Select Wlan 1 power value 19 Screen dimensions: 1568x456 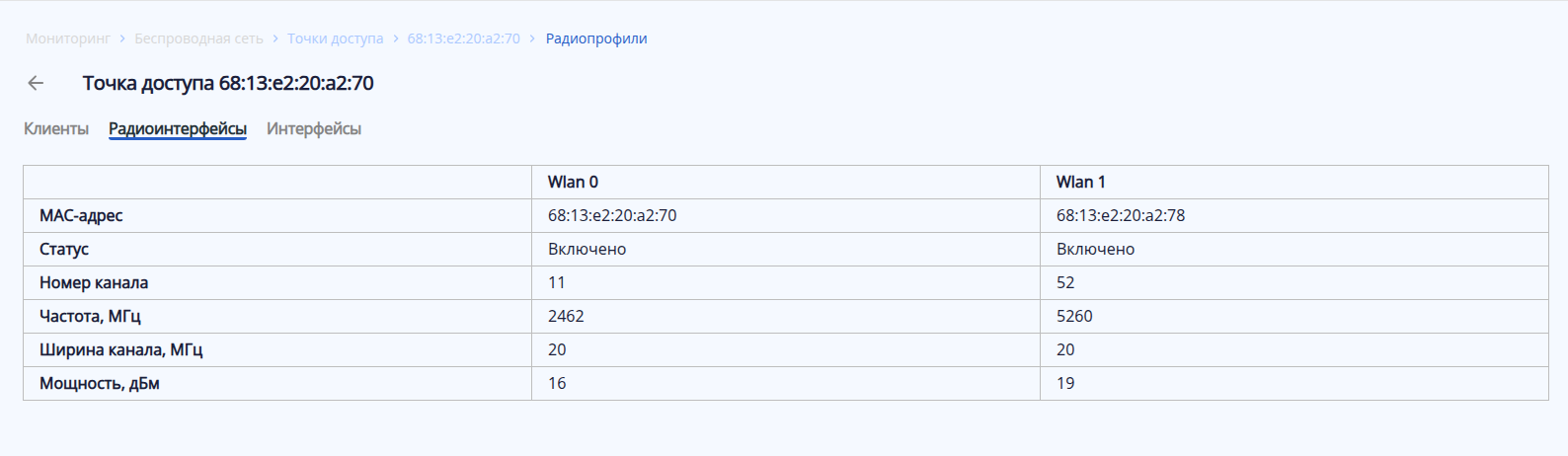pyautogui.click(x=1065, y=383)
